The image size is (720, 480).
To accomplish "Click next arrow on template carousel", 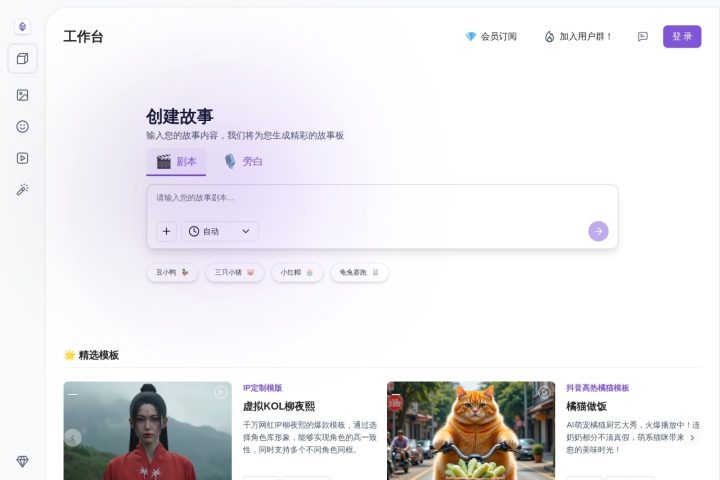I will [x=692, y=438].
